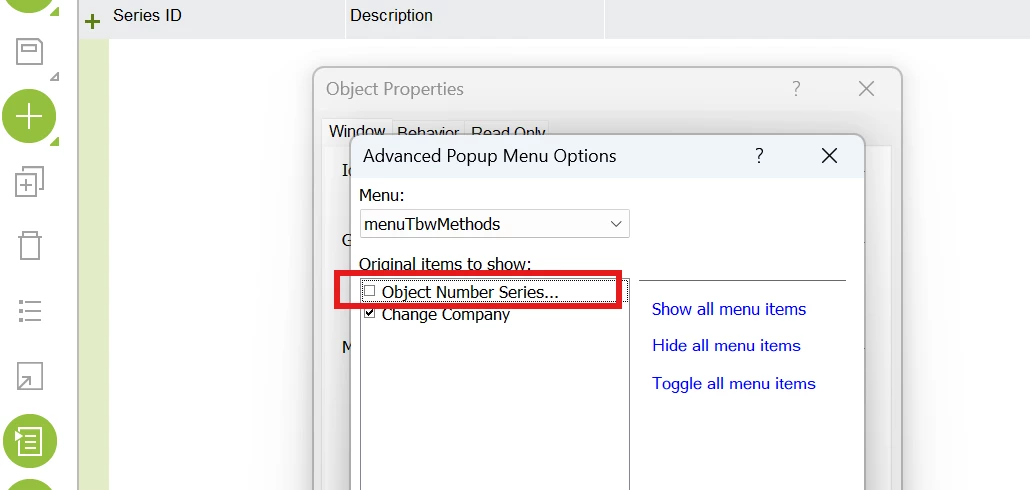
Task: Click Toggle all menu items link
Action: coord(734,383)
